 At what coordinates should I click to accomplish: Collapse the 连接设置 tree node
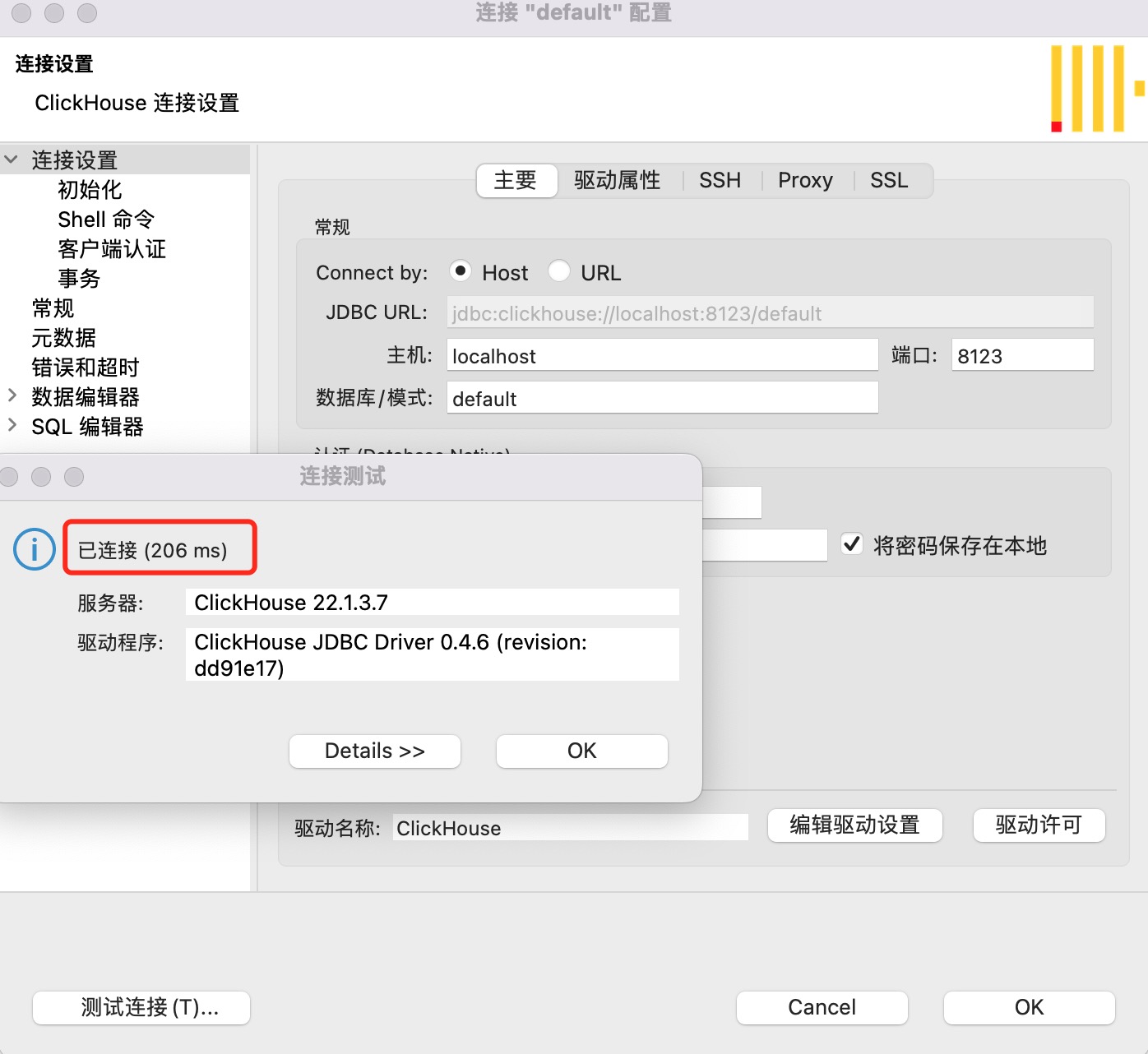click(x=12, y=159)
